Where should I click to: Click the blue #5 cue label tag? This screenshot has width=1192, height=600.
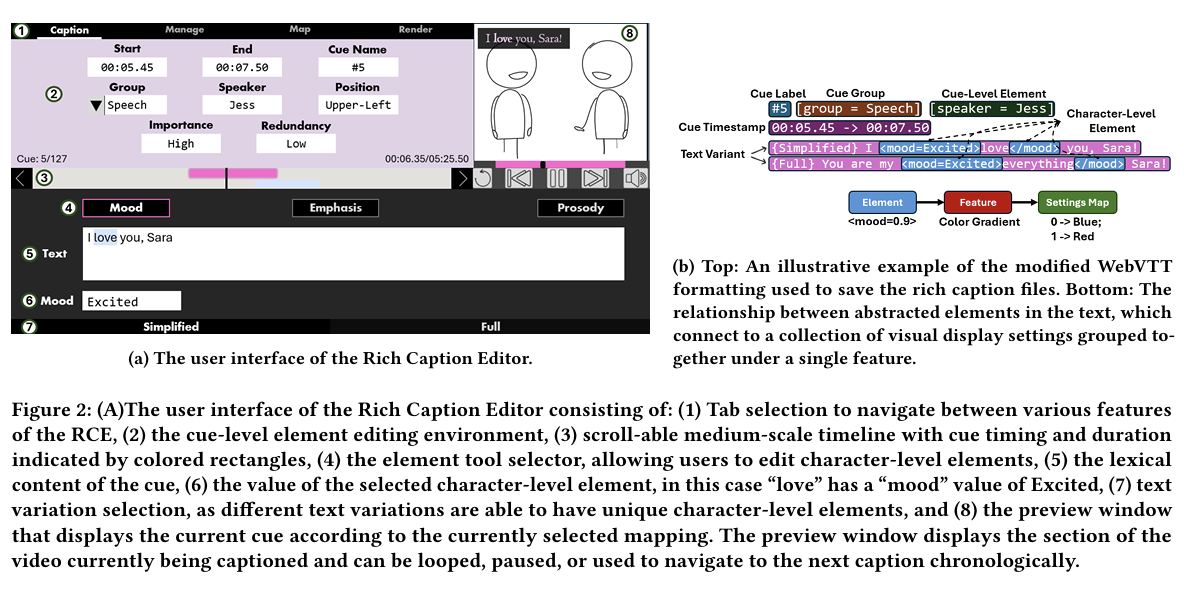click(779, 109)
